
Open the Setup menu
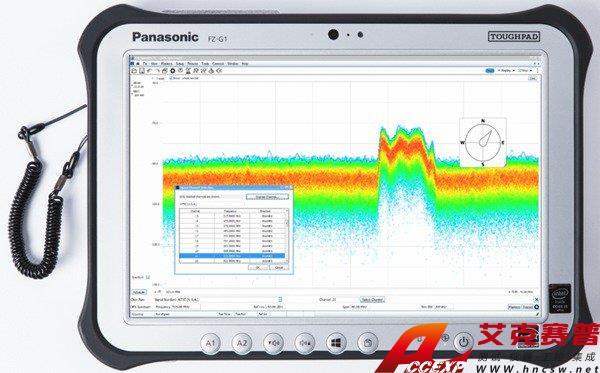tap(180, 64)
